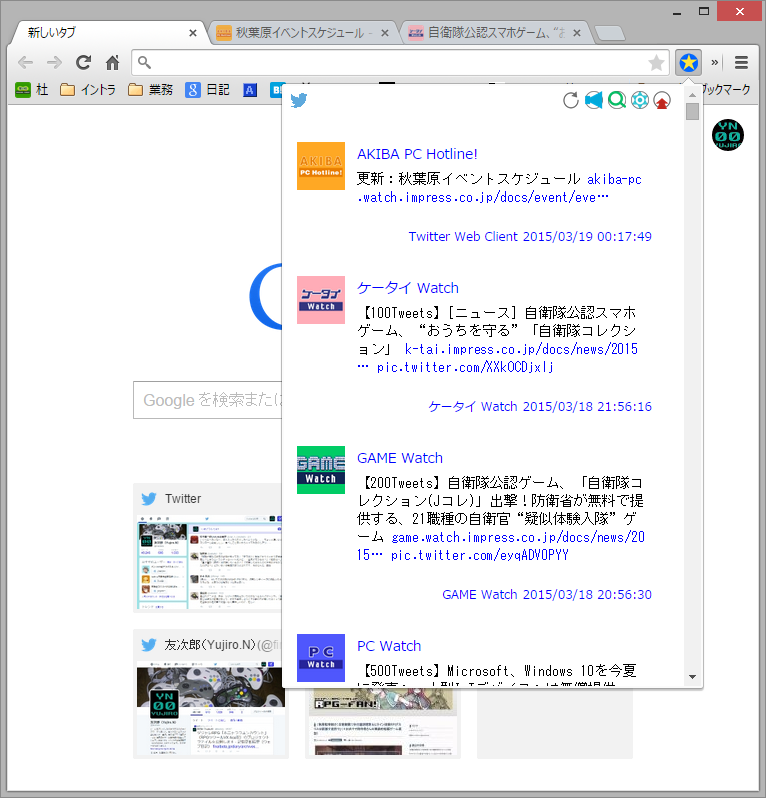Open the Twitter most-visited thumbnail
Viewport: 766px width, 798px height.
point(208,548)
